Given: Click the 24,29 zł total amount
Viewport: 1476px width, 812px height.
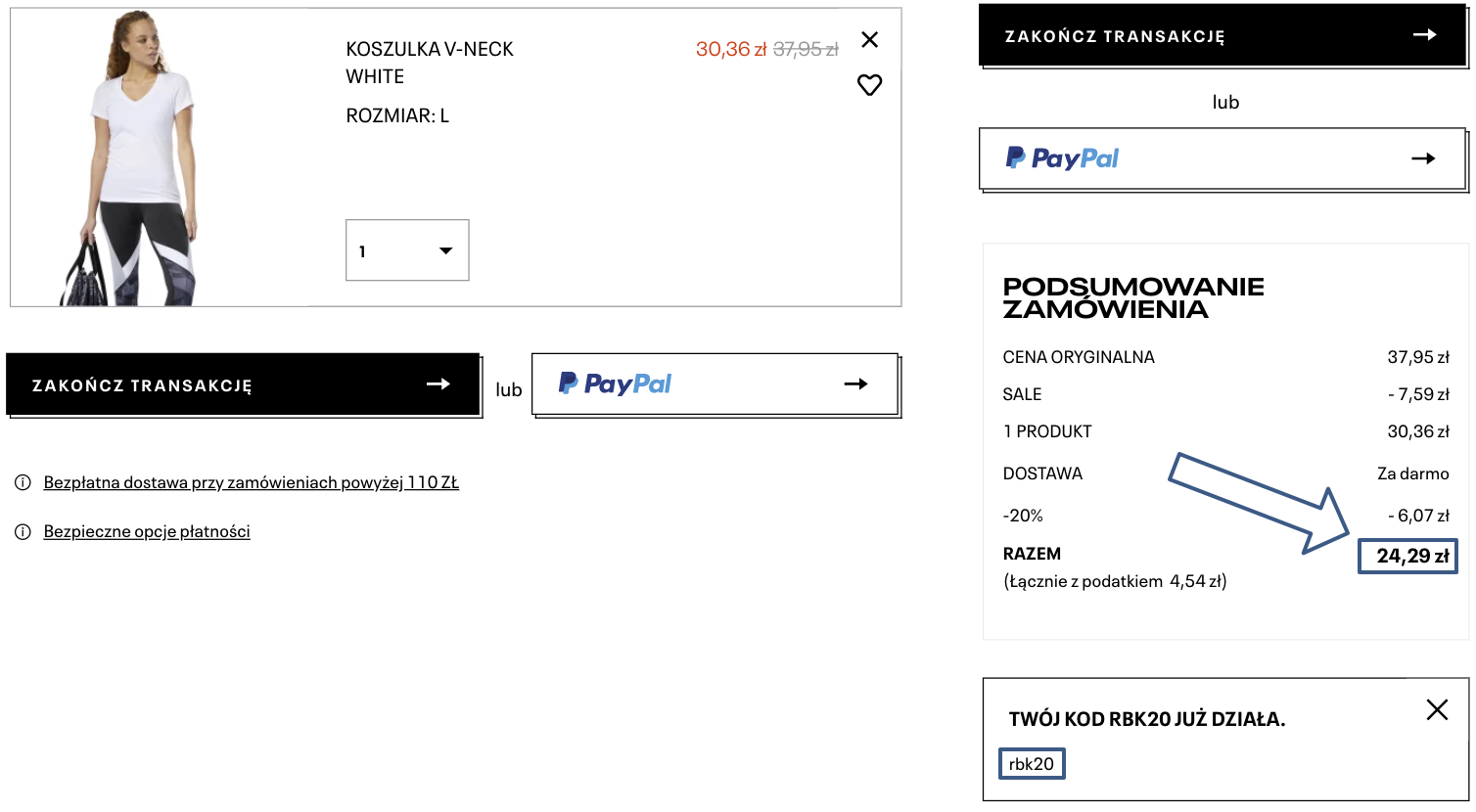Looking at the screenshot, I should 1411,556.
